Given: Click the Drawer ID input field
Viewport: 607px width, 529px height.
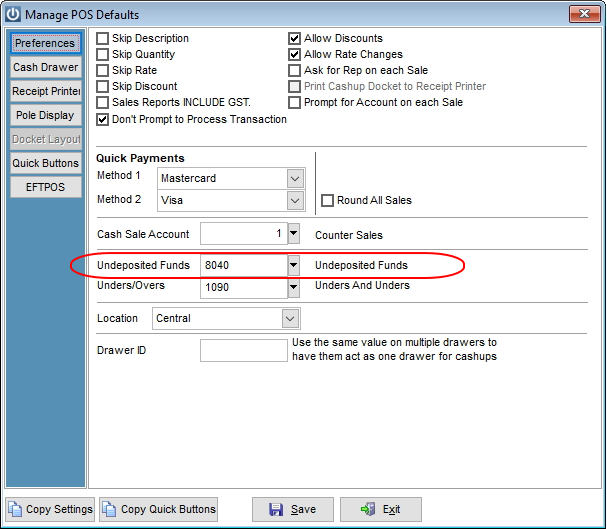Looking at the screenshot, I should tap(244, 350).
